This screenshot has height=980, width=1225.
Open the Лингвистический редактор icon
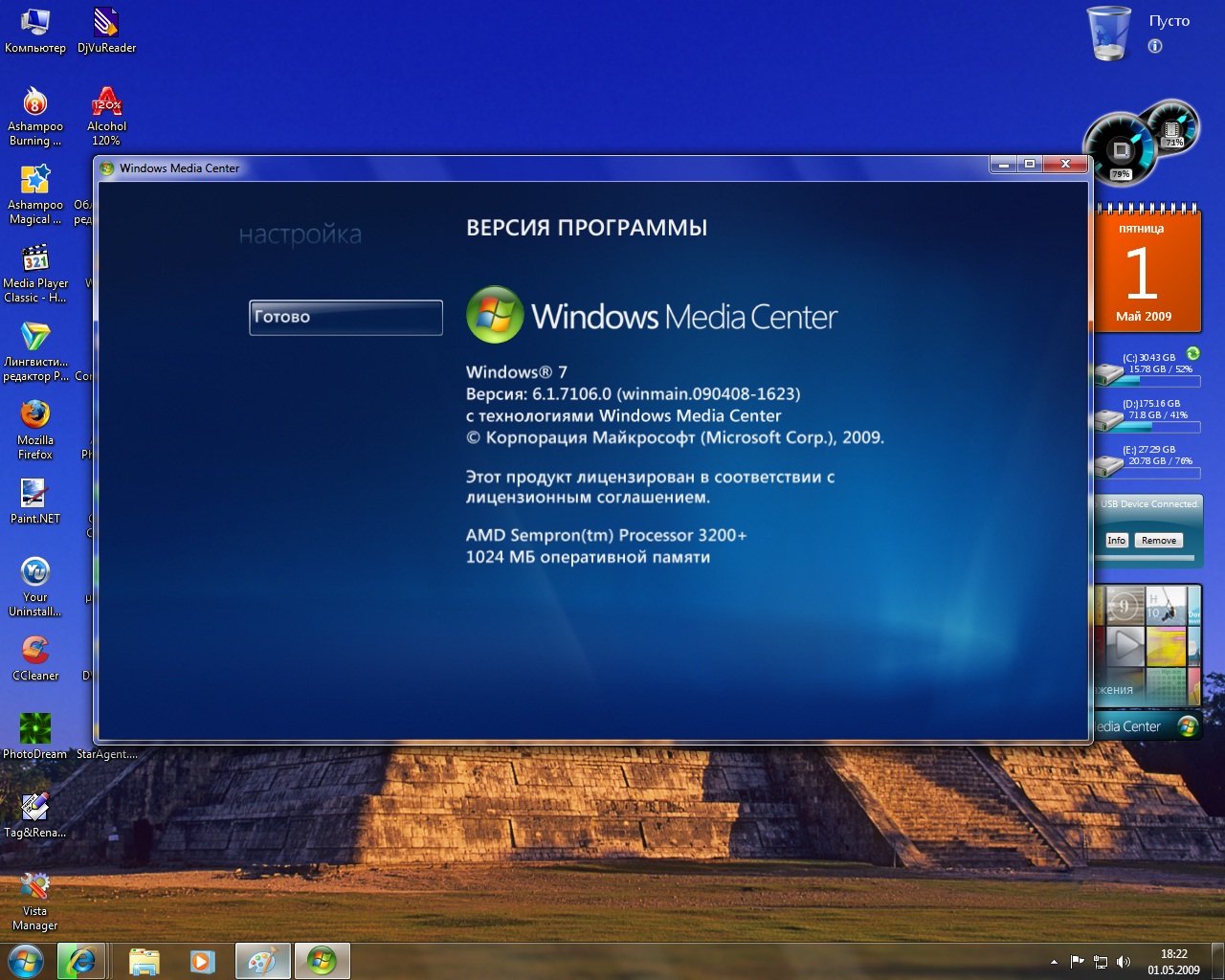(x=35, y=351)
